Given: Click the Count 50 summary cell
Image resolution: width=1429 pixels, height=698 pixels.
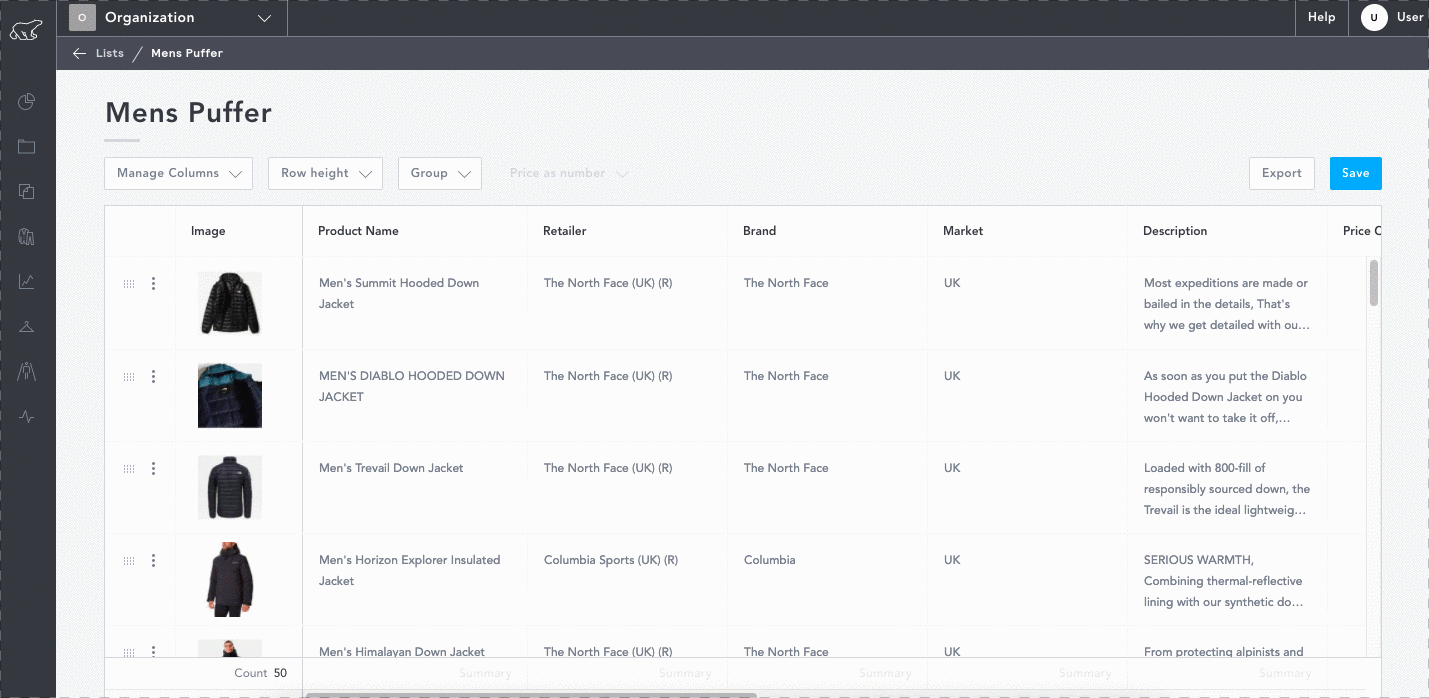Looking at the screenshot, I should (x=260, y=673).
